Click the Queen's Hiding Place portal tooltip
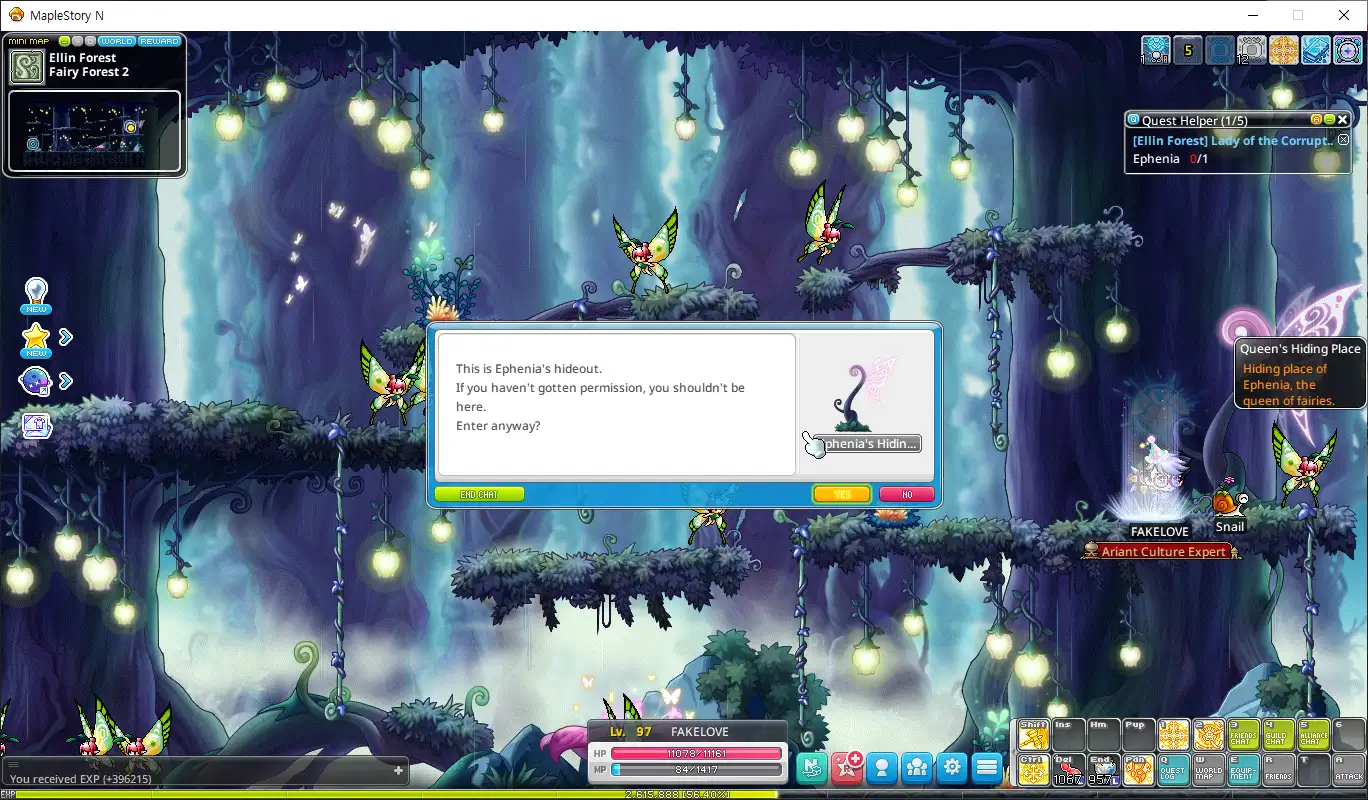The image size is (1368, 800). coord(1301,374)
